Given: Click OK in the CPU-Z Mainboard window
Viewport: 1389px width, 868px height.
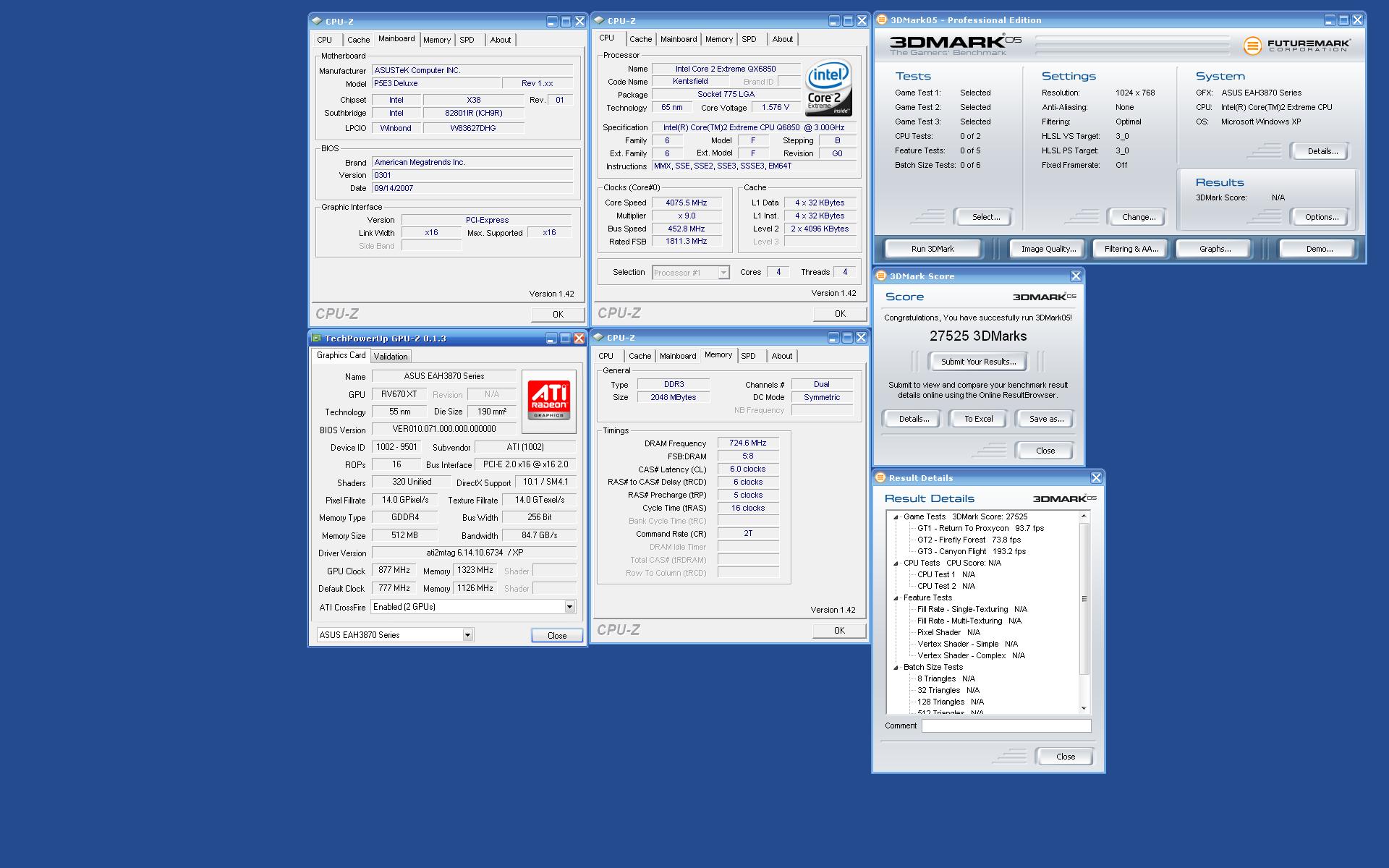Looking at the screenshot, I should [557, 315].
